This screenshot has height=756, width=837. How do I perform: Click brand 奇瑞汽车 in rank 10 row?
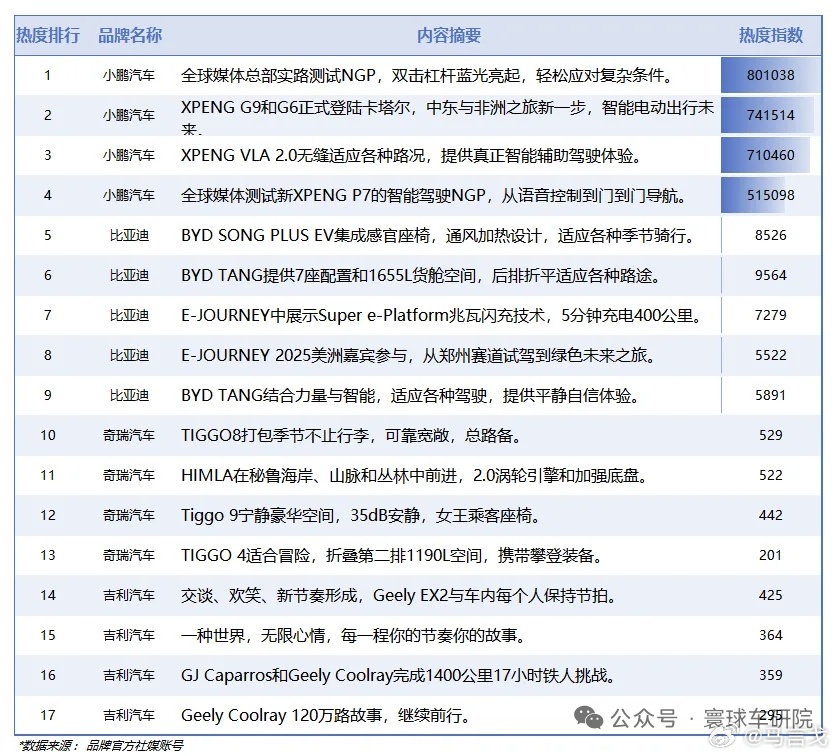[x=129, y=436]
